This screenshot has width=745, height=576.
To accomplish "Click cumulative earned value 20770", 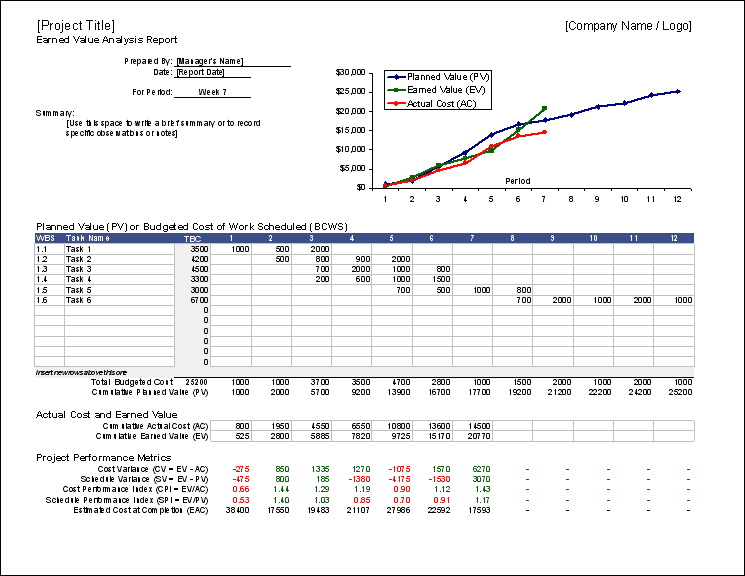I will click(480, 436).
